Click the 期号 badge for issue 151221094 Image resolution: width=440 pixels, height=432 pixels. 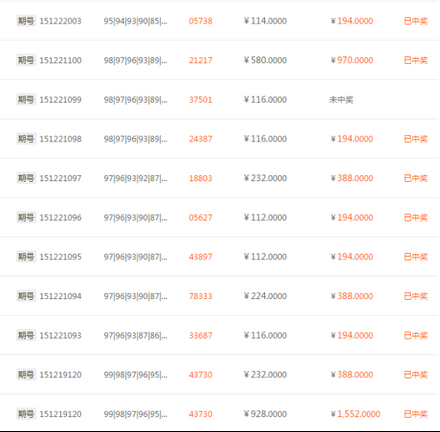click(x=26, y=296)
